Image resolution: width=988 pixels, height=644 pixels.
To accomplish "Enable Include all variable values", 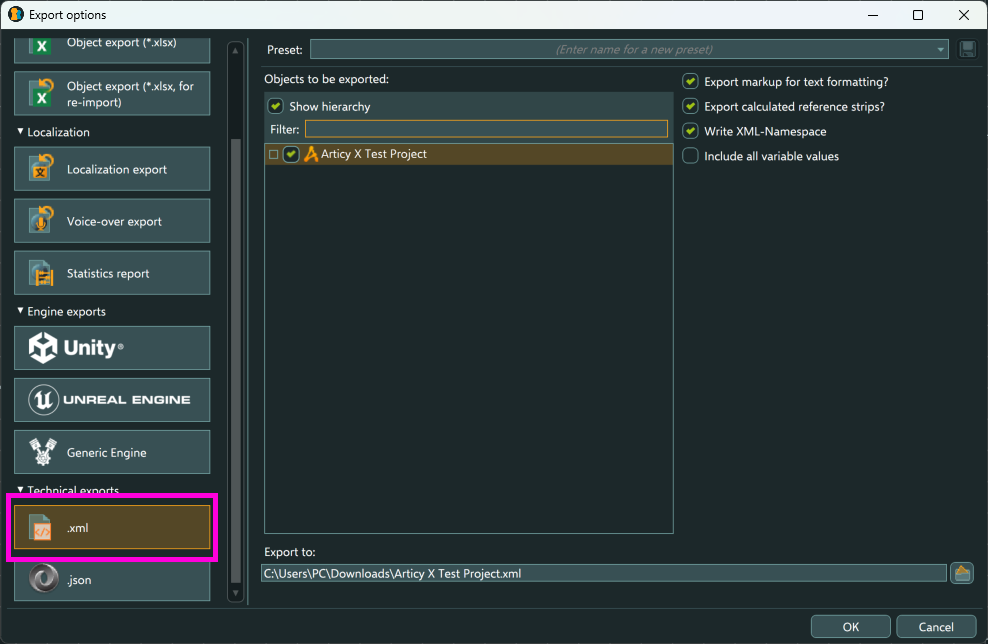I will tap(691, 156).
